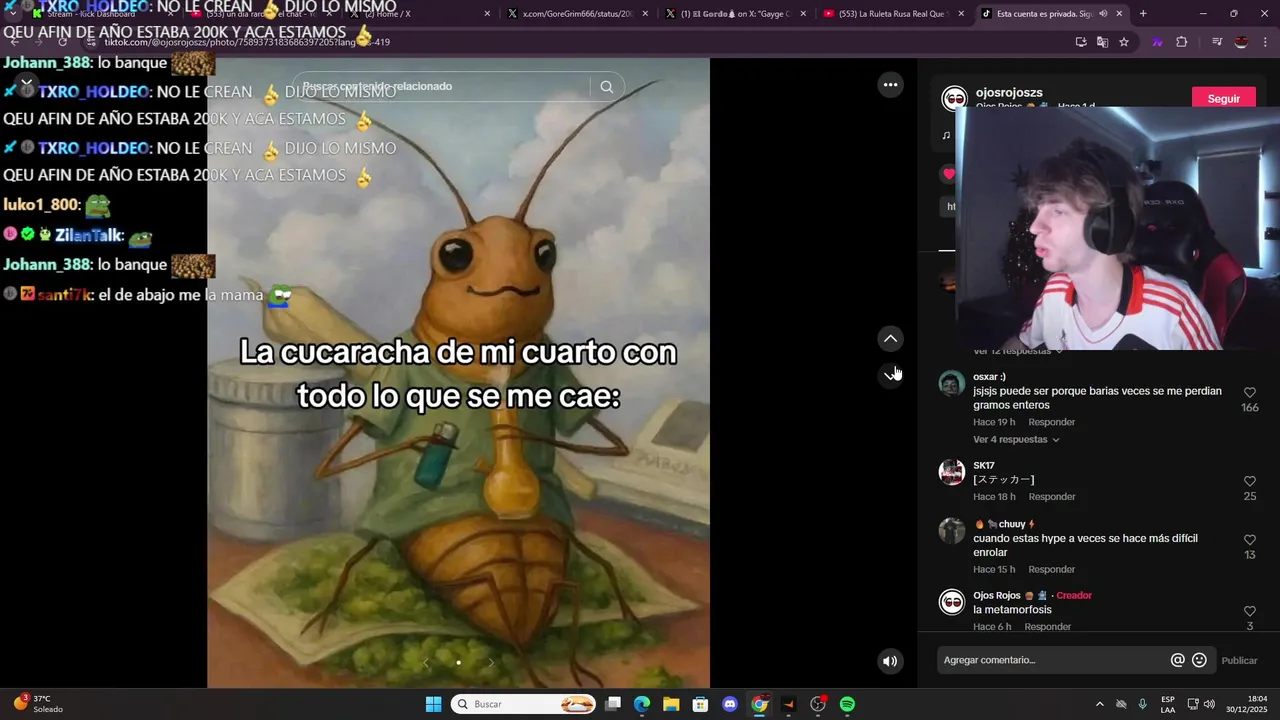The width and height of the screenshot is (1280, 720).
Task: Open SK17's avatar
Action: (952, 472)
